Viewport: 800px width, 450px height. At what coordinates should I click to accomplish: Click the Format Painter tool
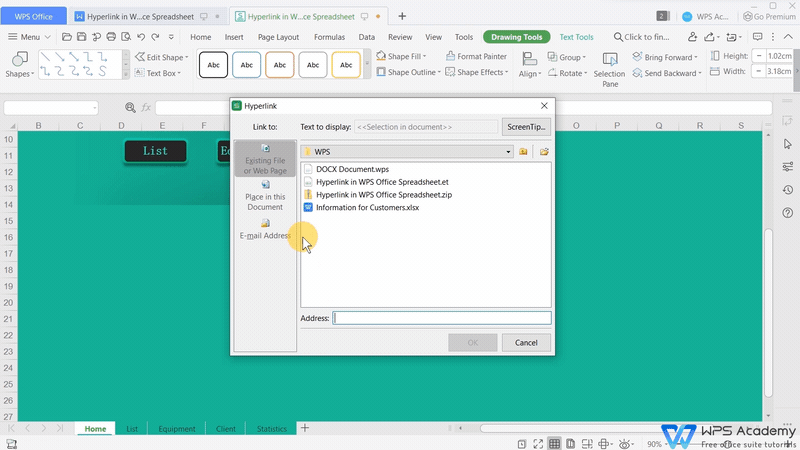476,57
